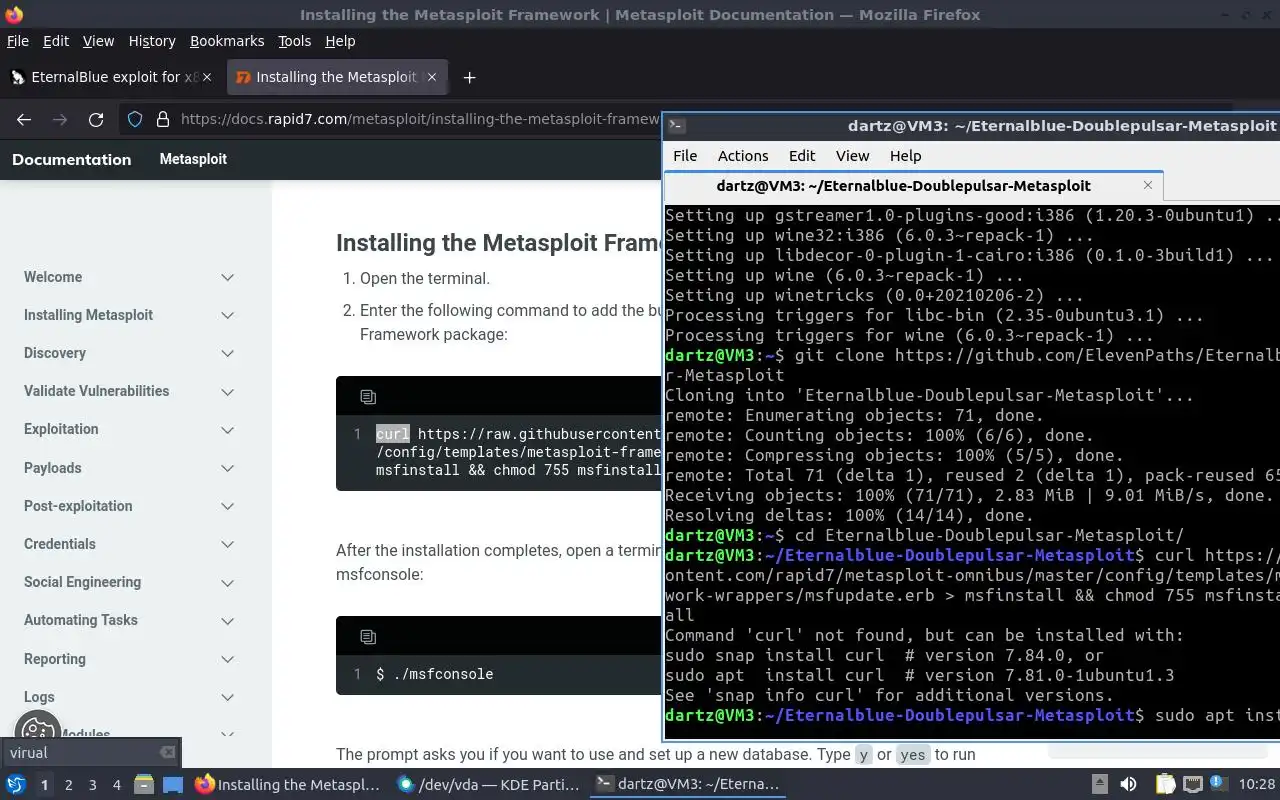Expand the Exploitation sidebar section

(x=228, y=429)
